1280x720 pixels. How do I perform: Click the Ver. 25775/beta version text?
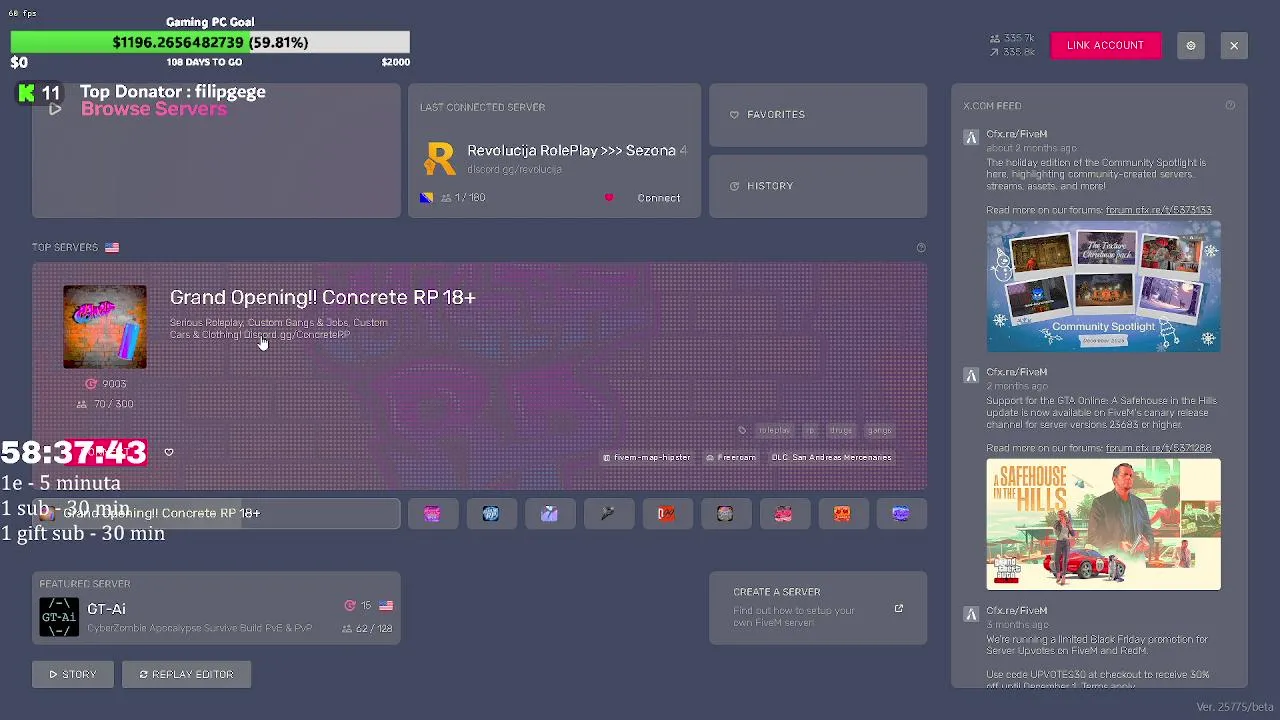pos(1236,707)
